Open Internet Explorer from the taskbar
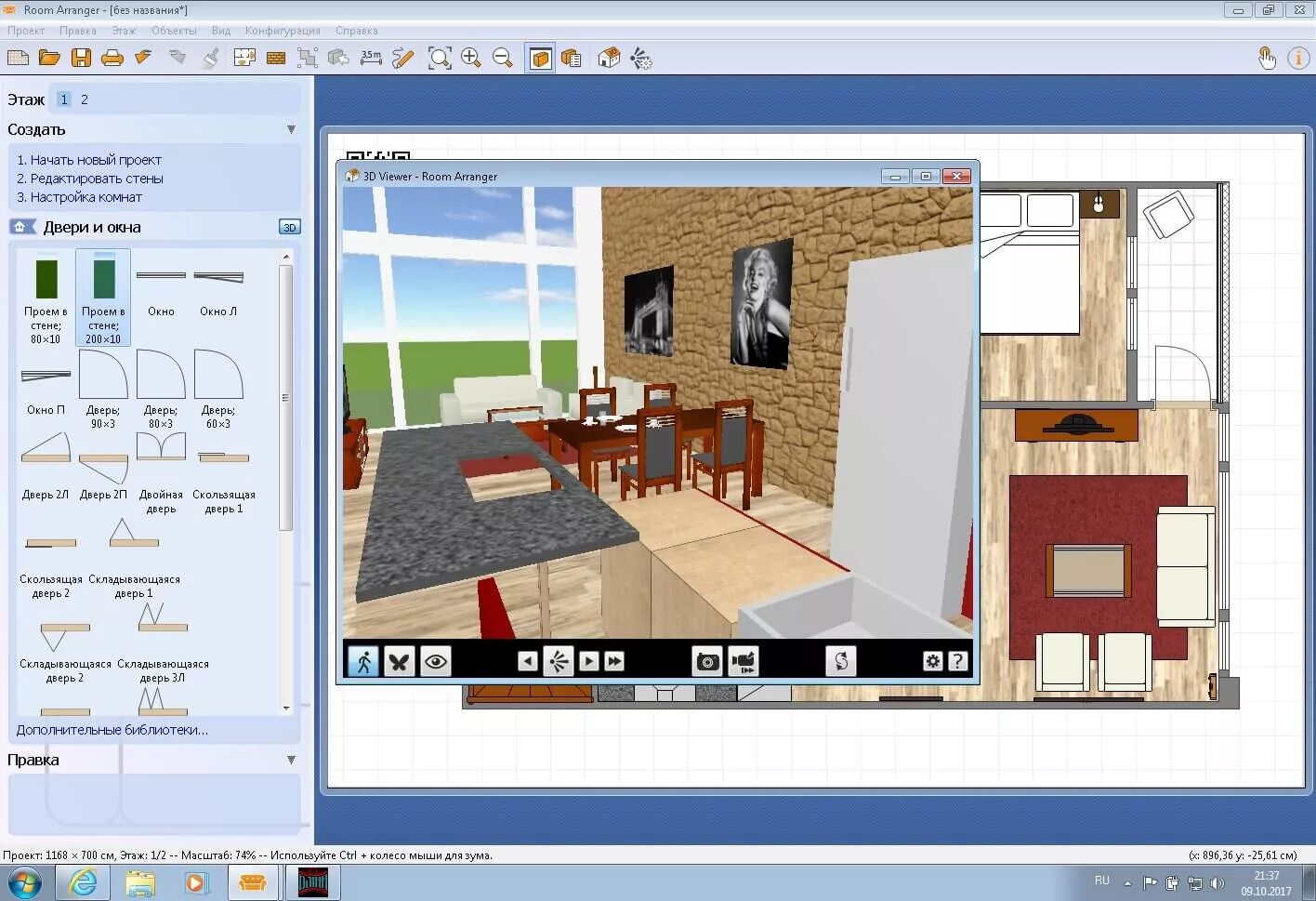The image size is (1316, 901). click(84, 881)
